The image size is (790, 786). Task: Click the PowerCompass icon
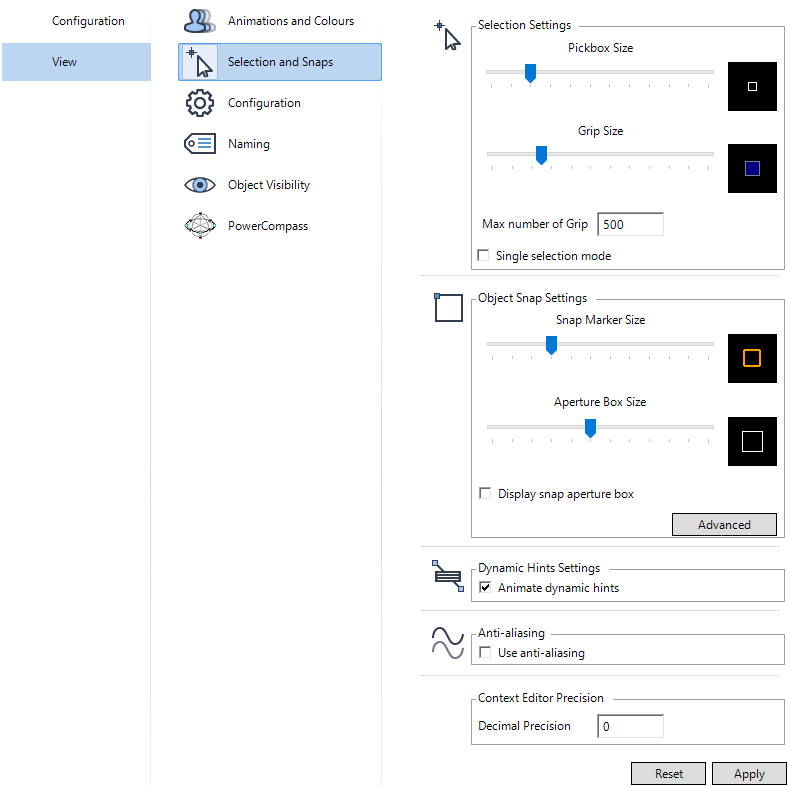pyautogui.click(x=200, y=225)
